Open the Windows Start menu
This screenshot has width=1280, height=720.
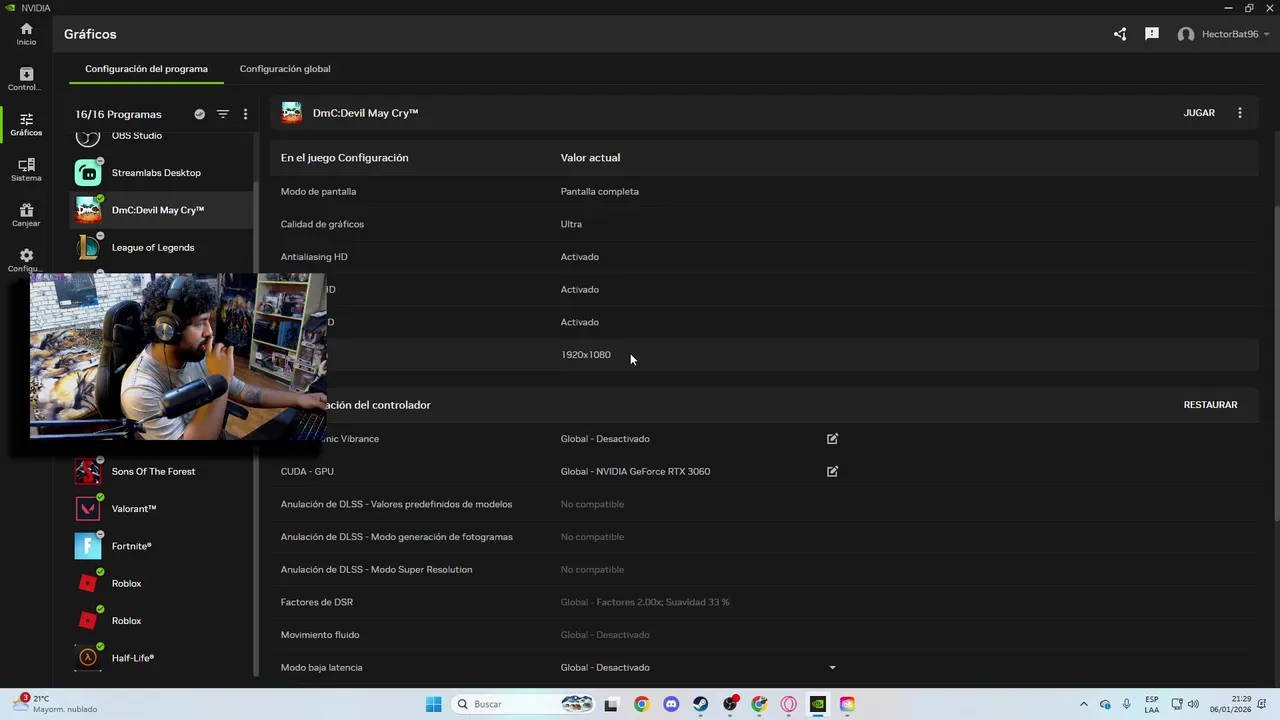click(x=433, y=704)
